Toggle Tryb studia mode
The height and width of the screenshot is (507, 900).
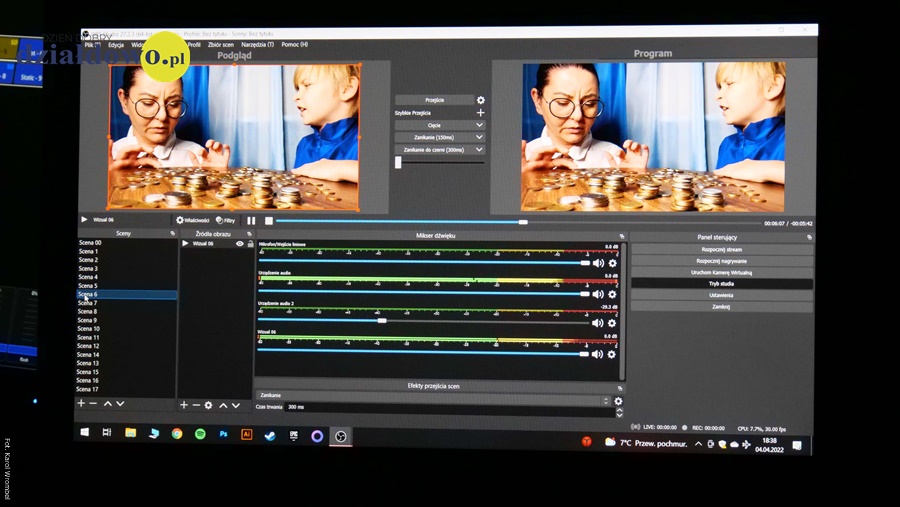pos(721,284)
